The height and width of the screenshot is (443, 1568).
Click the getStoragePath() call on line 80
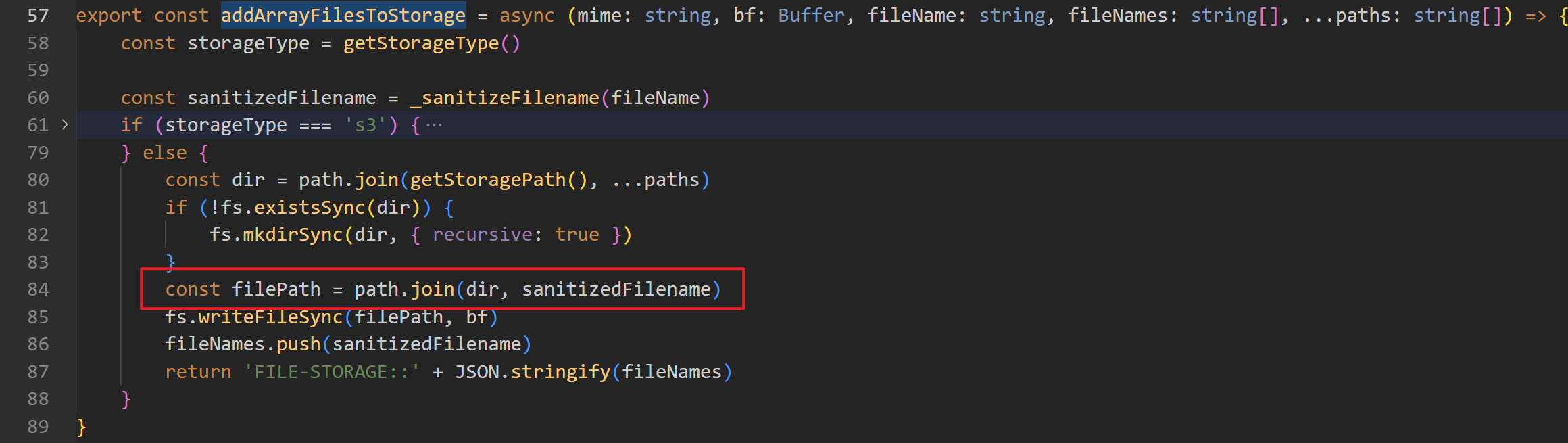tap(499, 180)
